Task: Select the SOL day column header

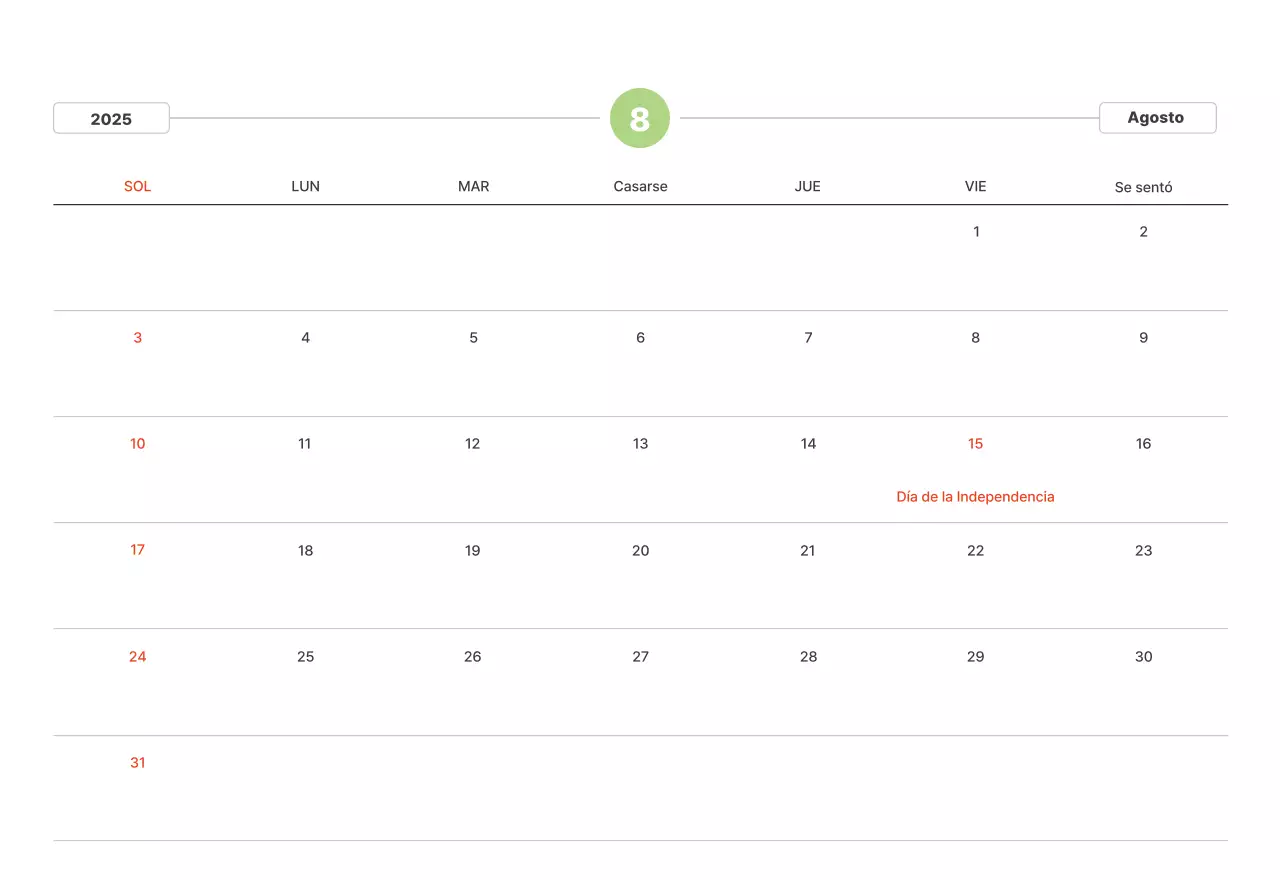Action: pos(138,186)
